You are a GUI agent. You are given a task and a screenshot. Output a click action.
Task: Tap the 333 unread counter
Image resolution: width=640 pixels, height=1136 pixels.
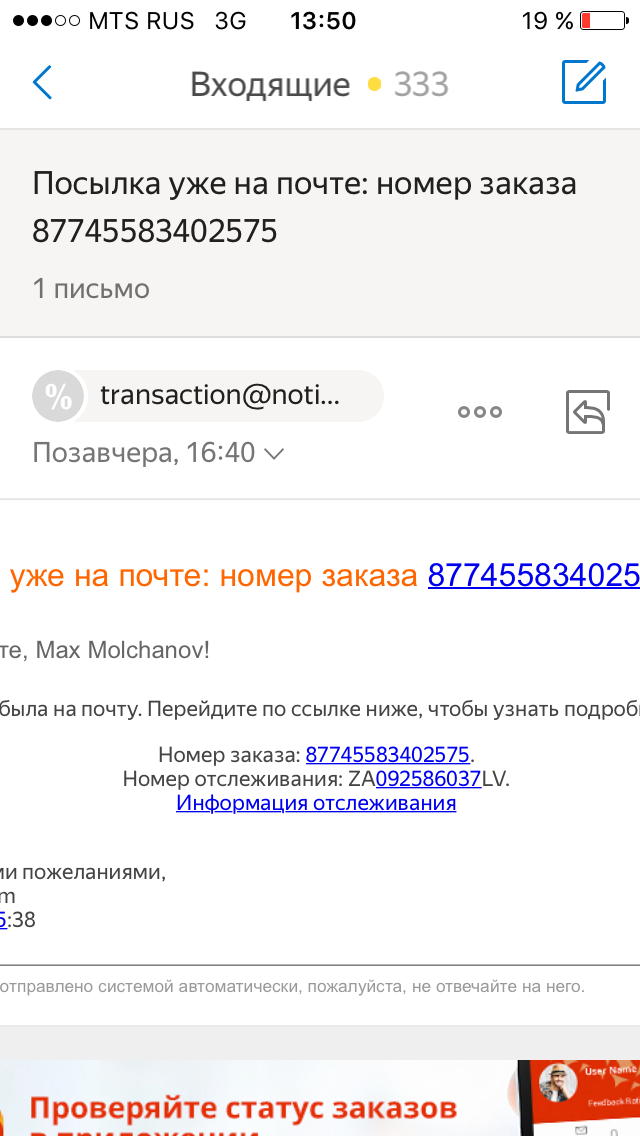[x=421, y=85]
